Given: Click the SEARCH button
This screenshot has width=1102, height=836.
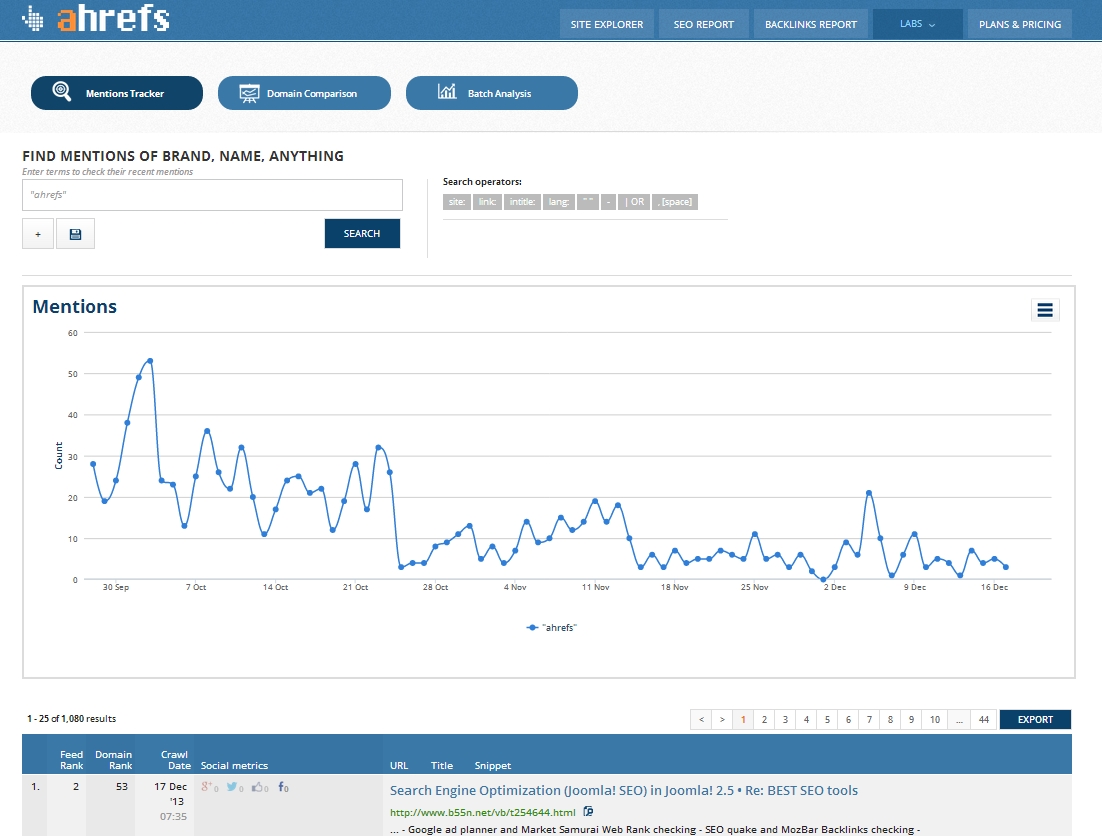Looking at the screenshot, I should point(362,234).
